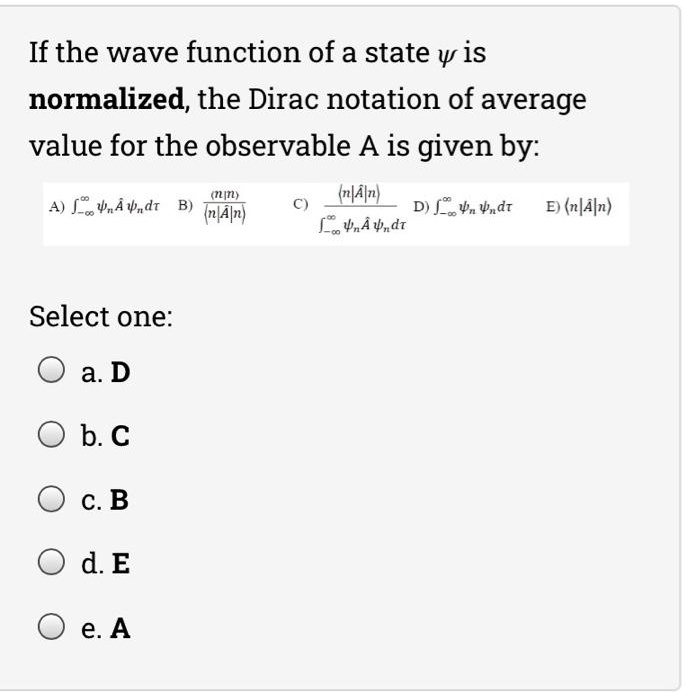Click the bold 'E' answer label
Screen dimensions: 685x693
coord(120,565)
